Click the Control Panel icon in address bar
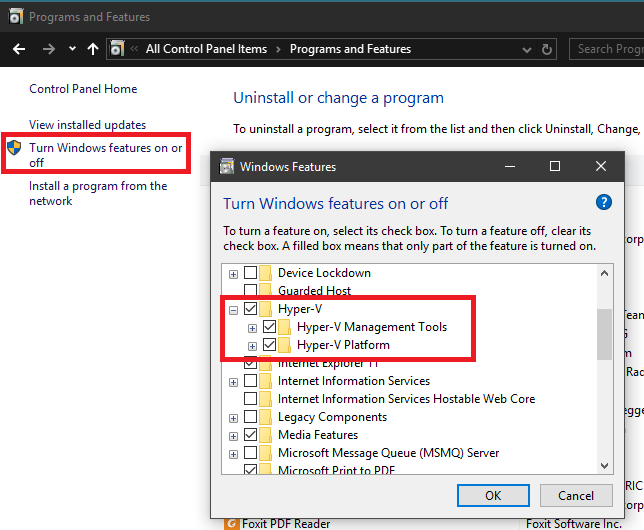 pyautogui.click(x=119, y=49)
